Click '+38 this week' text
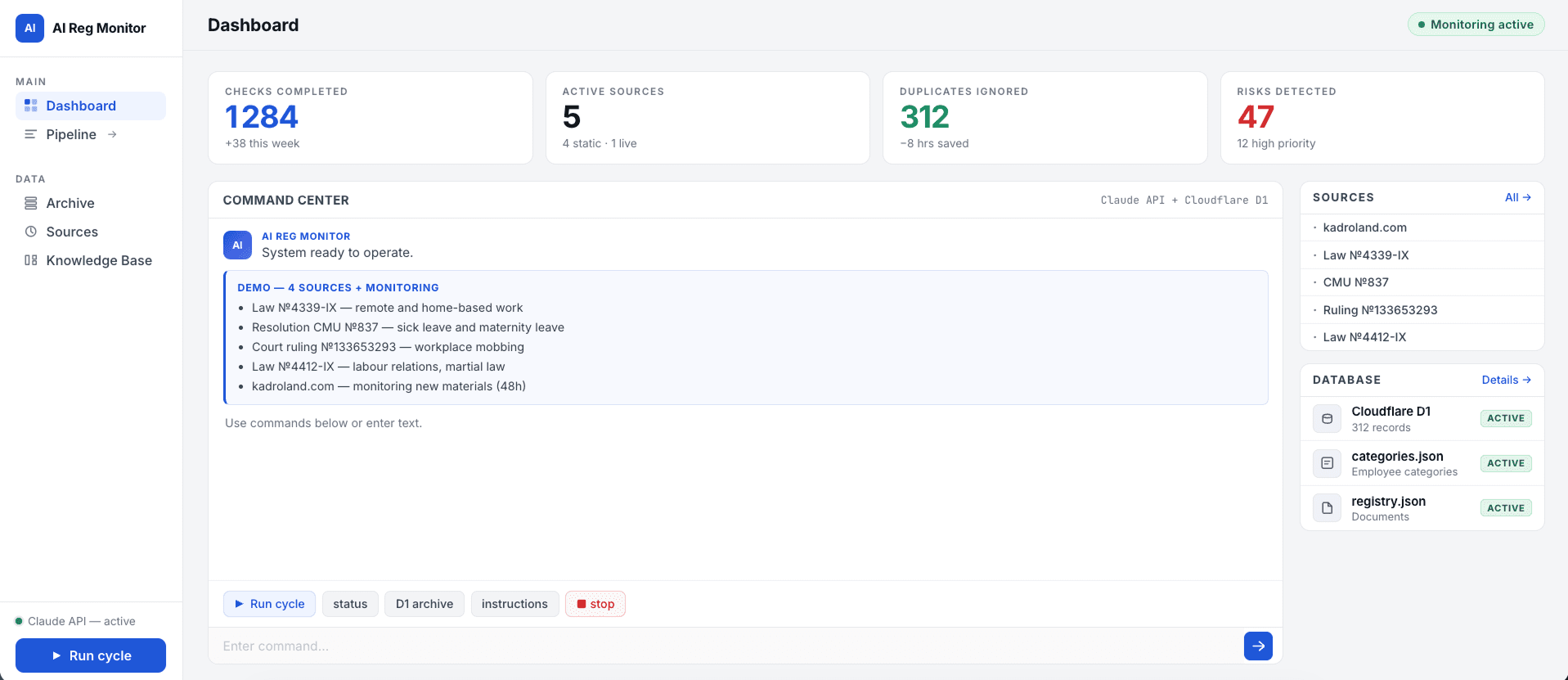Screen dimensions: 1568x680 (x=262, y=143)
